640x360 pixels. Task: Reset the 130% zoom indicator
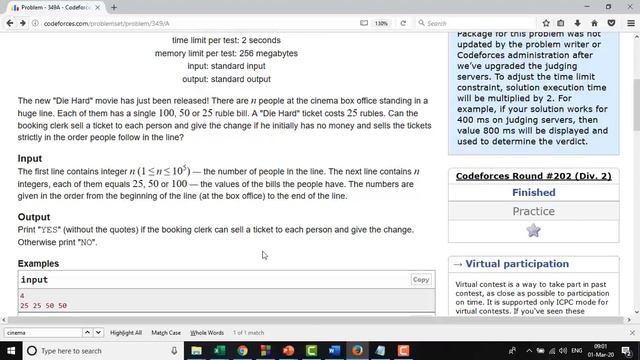381,23
